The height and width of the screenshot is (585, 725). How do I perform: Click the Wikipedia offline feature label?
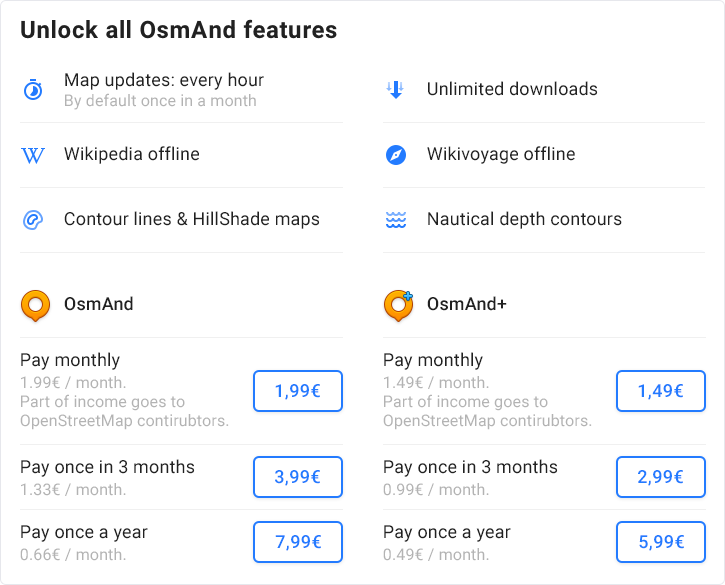pyautogui.click(x=132, y=154)
